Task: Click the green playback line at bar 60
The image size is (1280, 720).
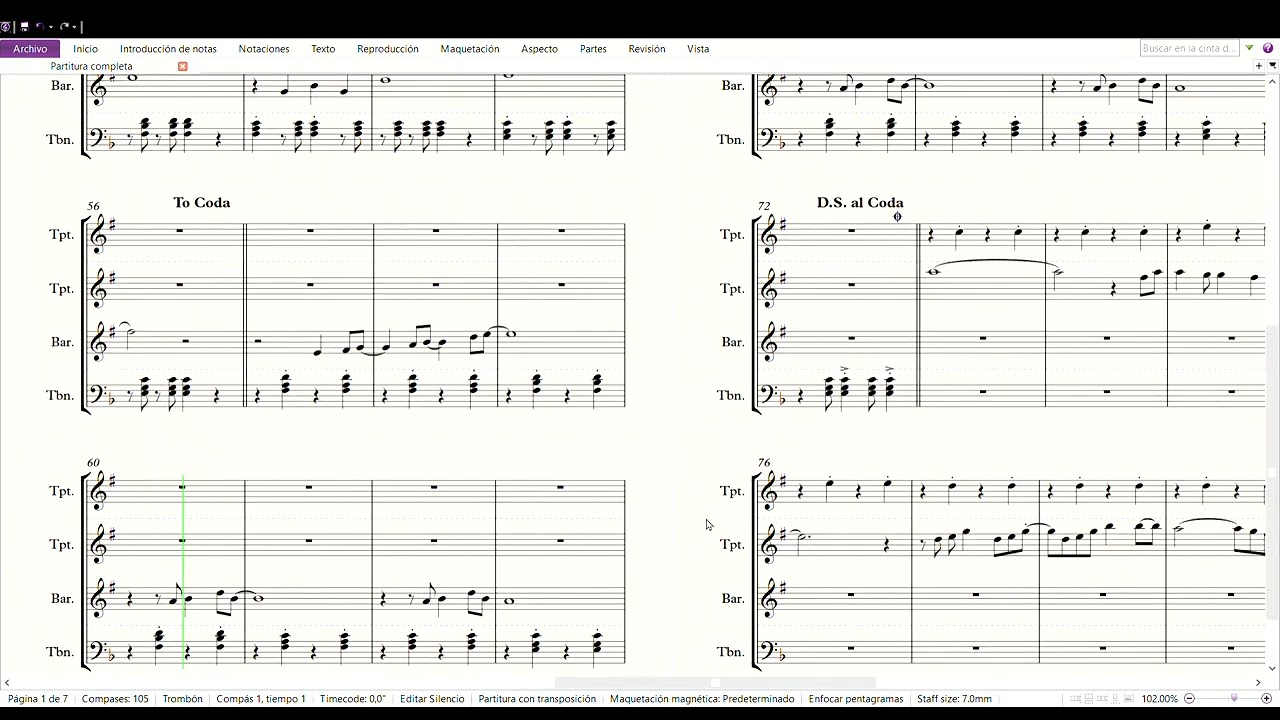Action: [184, 572]
